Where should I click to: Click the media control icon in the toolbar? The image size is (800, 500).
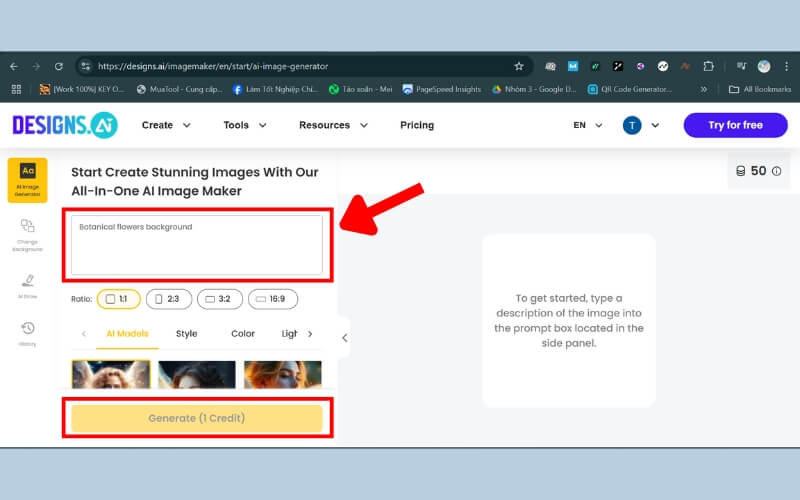coord(741,66)
